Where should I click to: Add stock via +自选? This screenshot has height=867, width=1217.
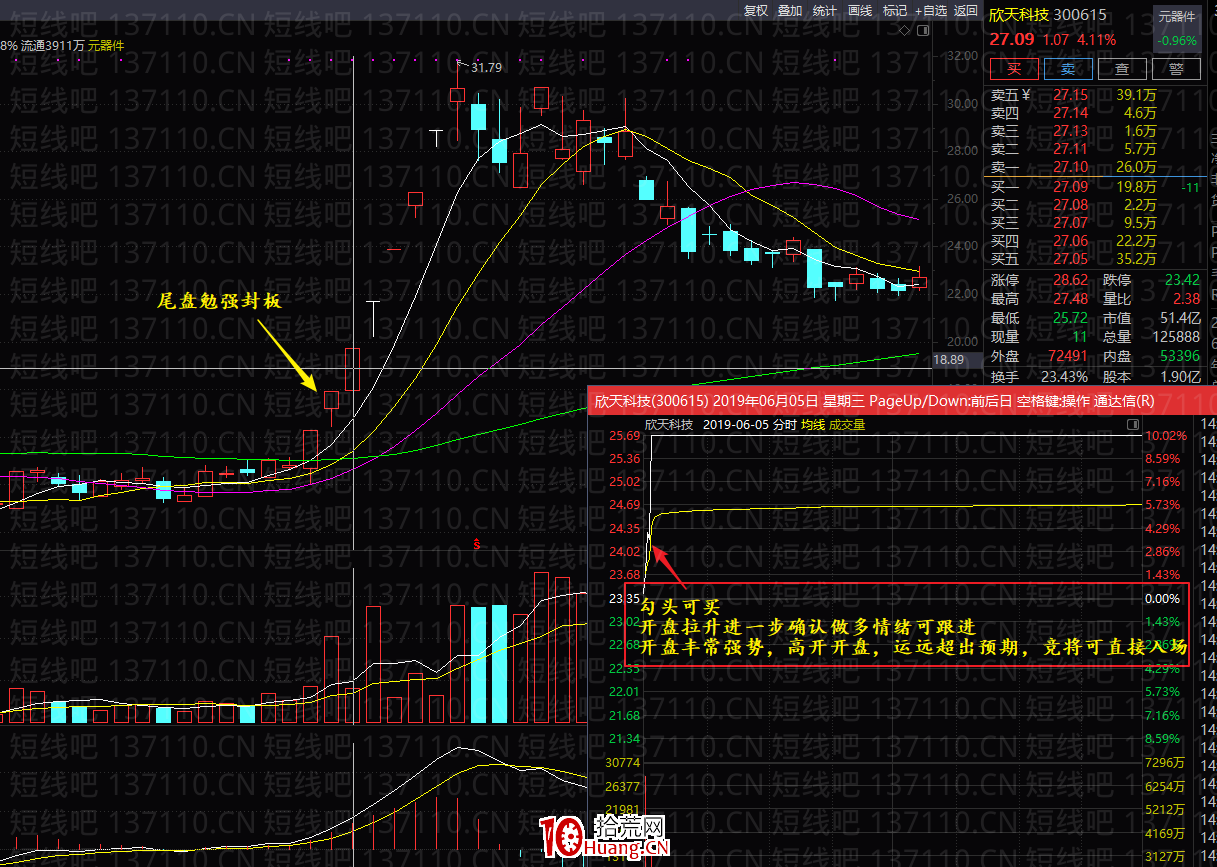pos(931,11)
